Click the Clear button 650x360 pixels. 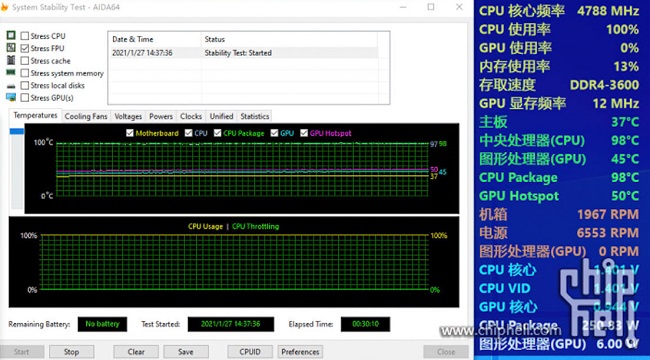[136, 352]
